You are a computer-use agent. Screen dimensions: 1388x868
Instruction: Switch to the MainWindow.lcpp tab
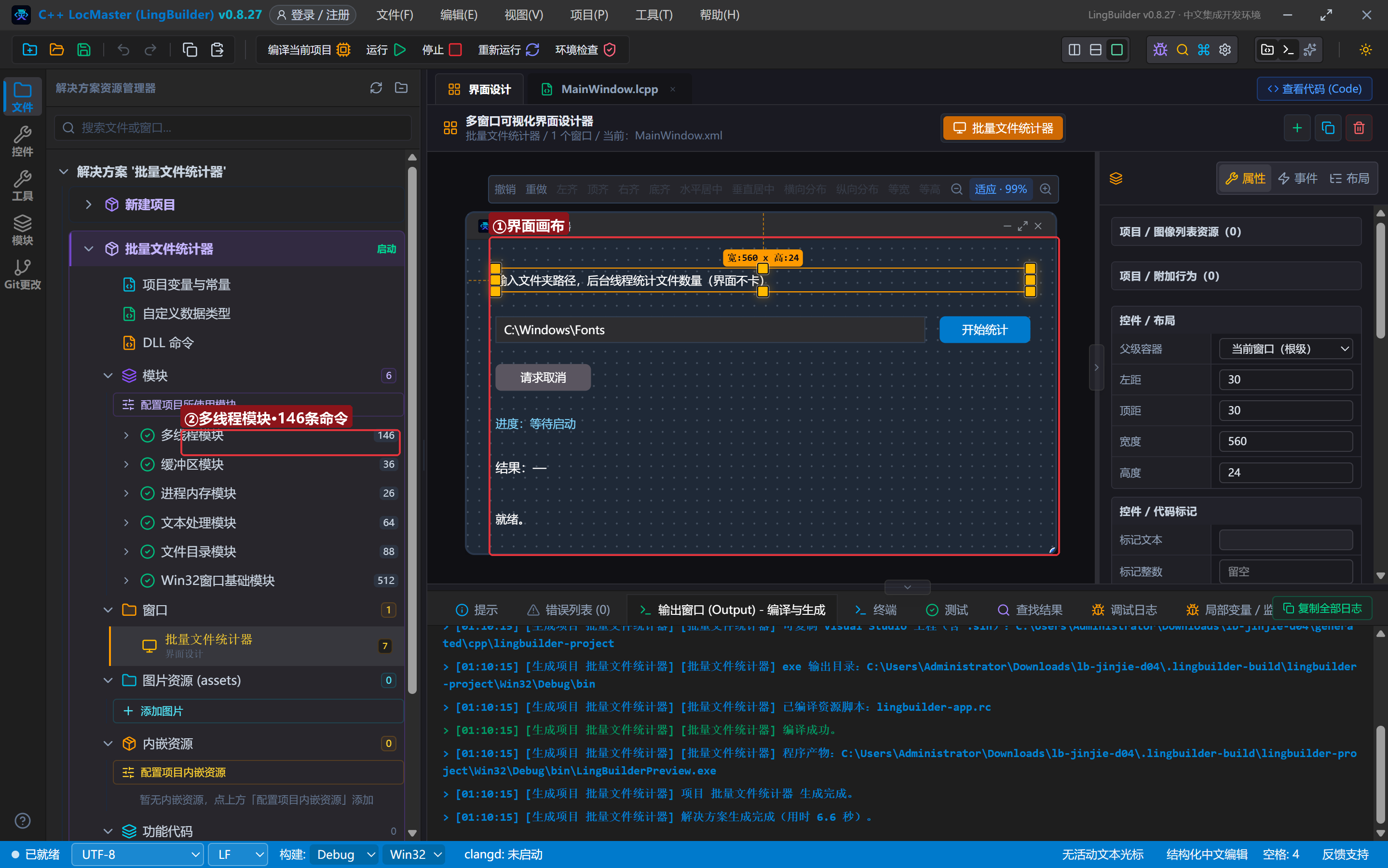point(609,89)
